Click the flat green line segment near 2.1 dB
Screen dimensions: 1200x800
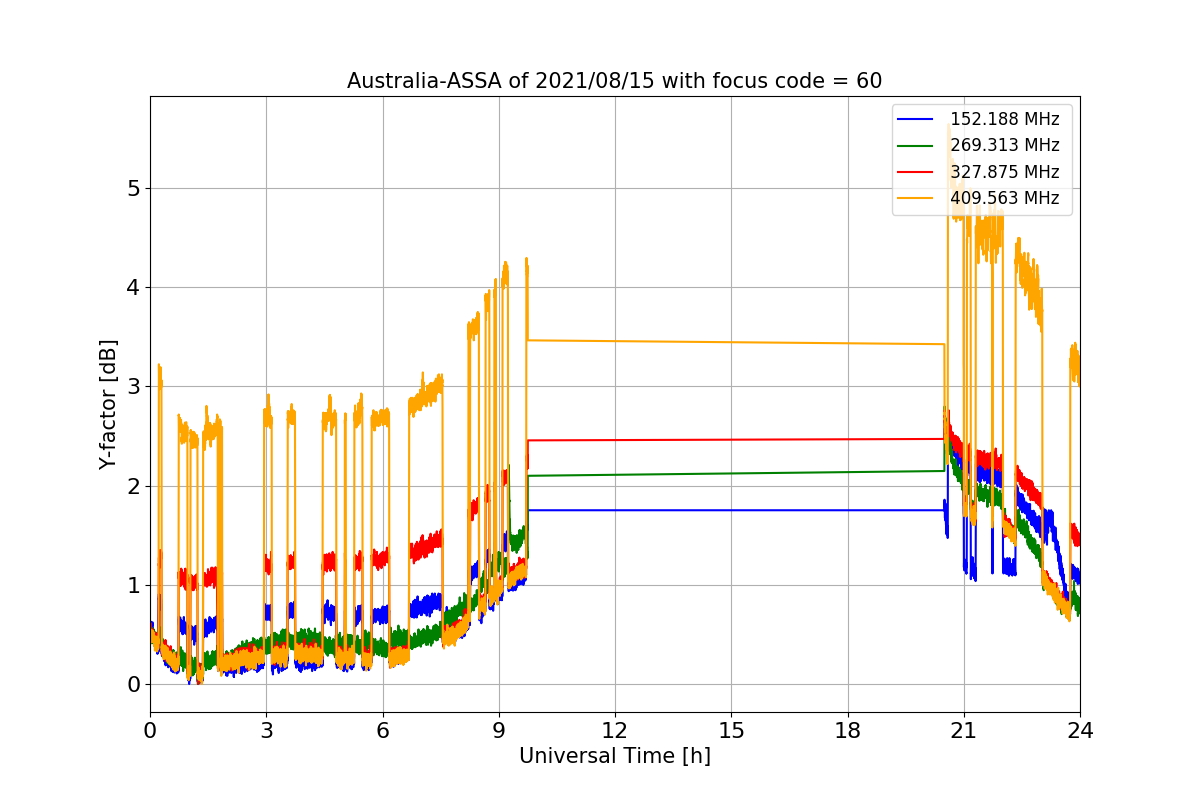click(736, 473)
